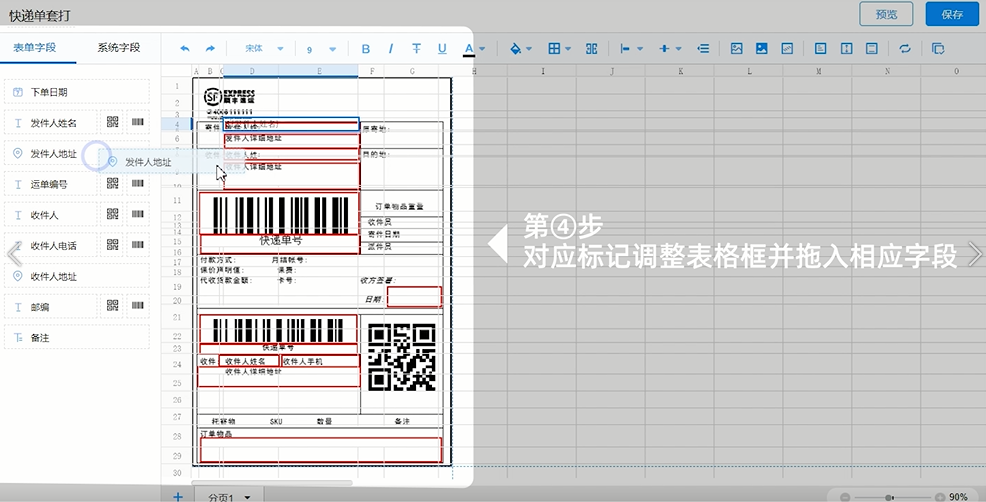
Task: Click the redo arrow in toolbar
Action: coord(210,48)
